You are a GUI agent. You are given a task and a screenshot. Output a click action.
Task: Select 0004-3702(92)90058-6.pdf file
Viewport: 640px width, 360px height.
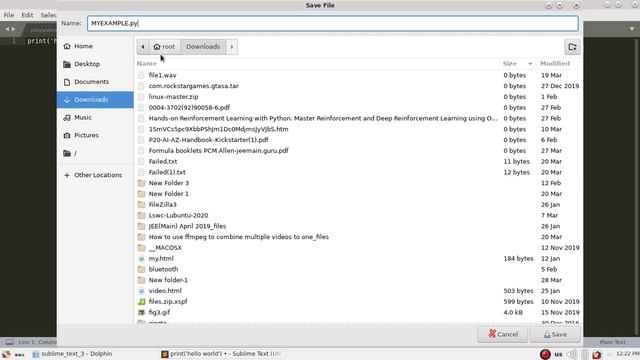click(x=358, y=107)
